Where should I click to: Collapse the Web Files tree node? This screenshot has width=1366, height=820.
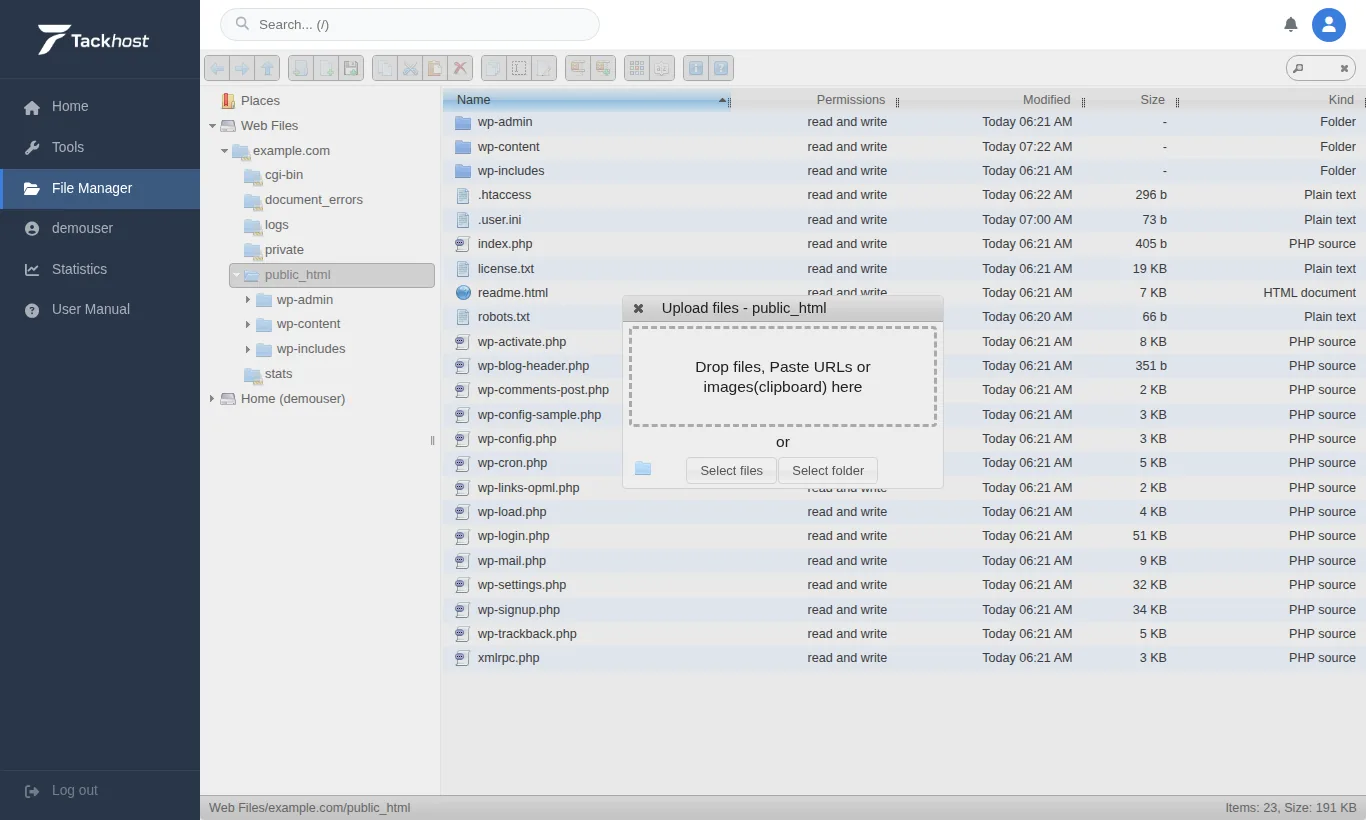(x=212, y=126)
